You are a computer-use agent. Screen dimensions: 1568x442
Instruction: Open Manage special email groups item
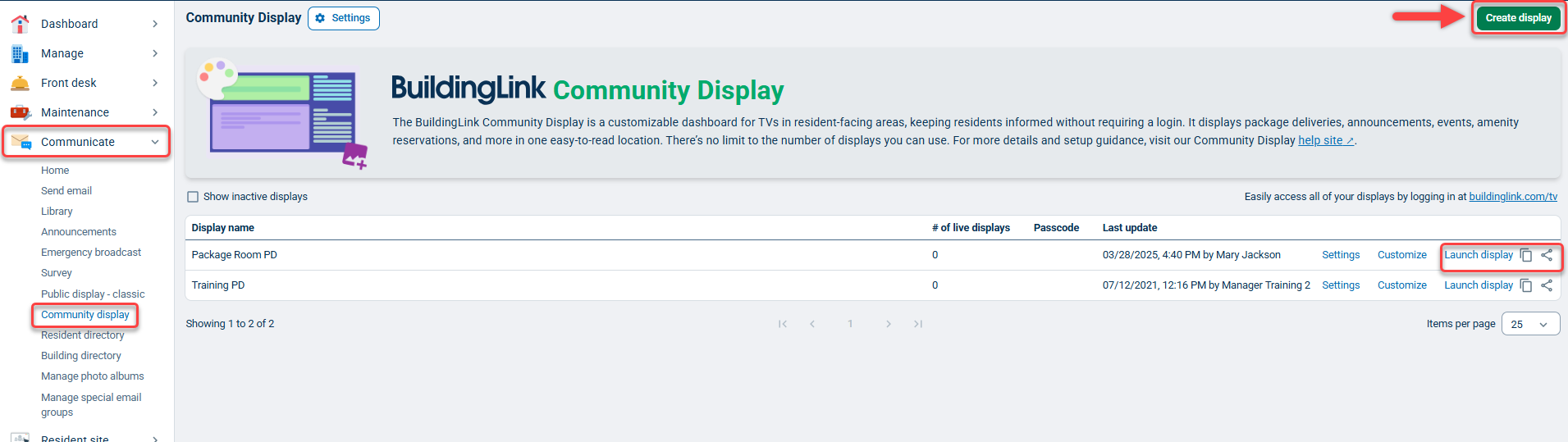91,405
